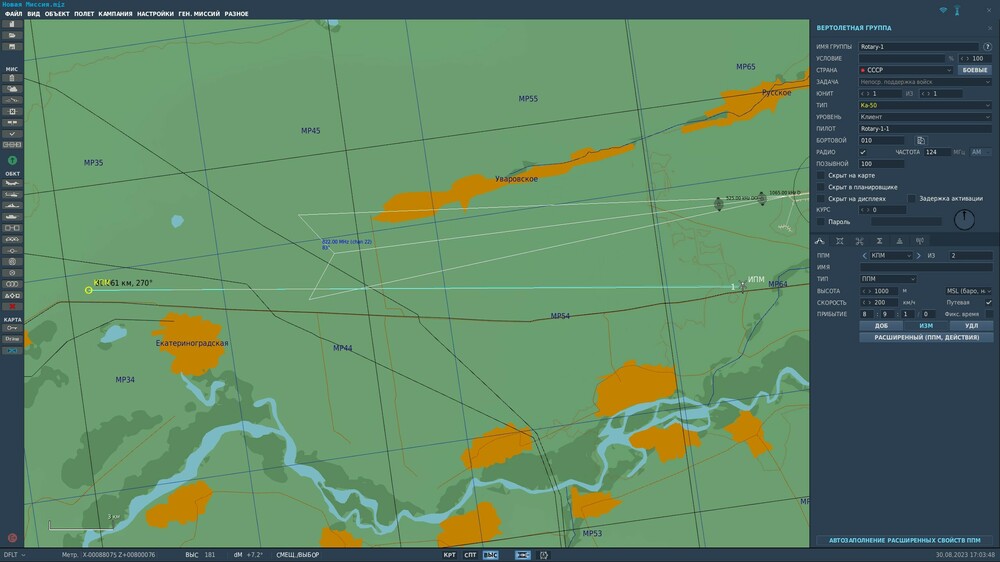
Task: Toggle the РАДИО checkbox
Action: (863, 152)
